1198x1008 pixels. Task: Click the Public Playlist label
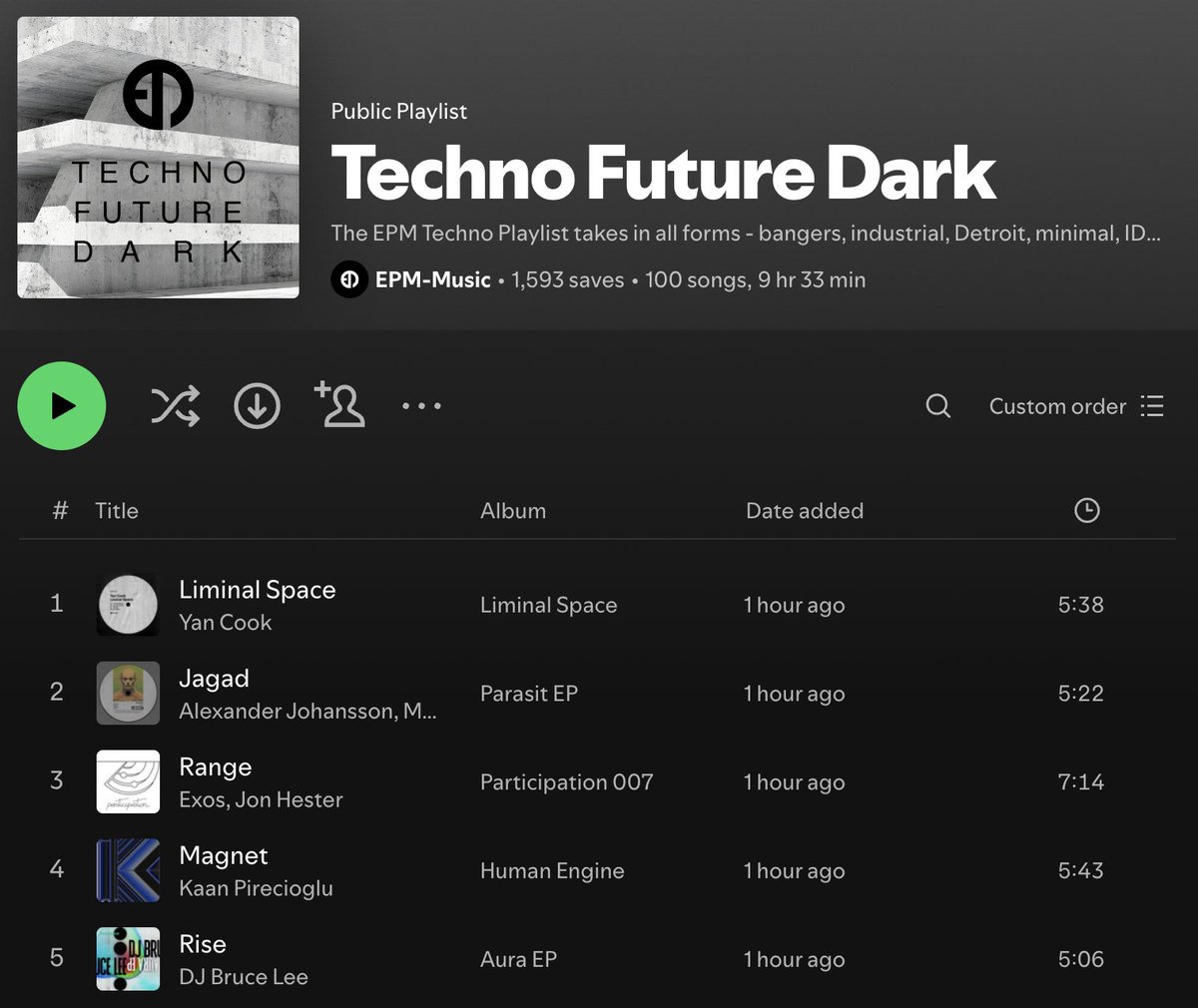pos(399,112)
